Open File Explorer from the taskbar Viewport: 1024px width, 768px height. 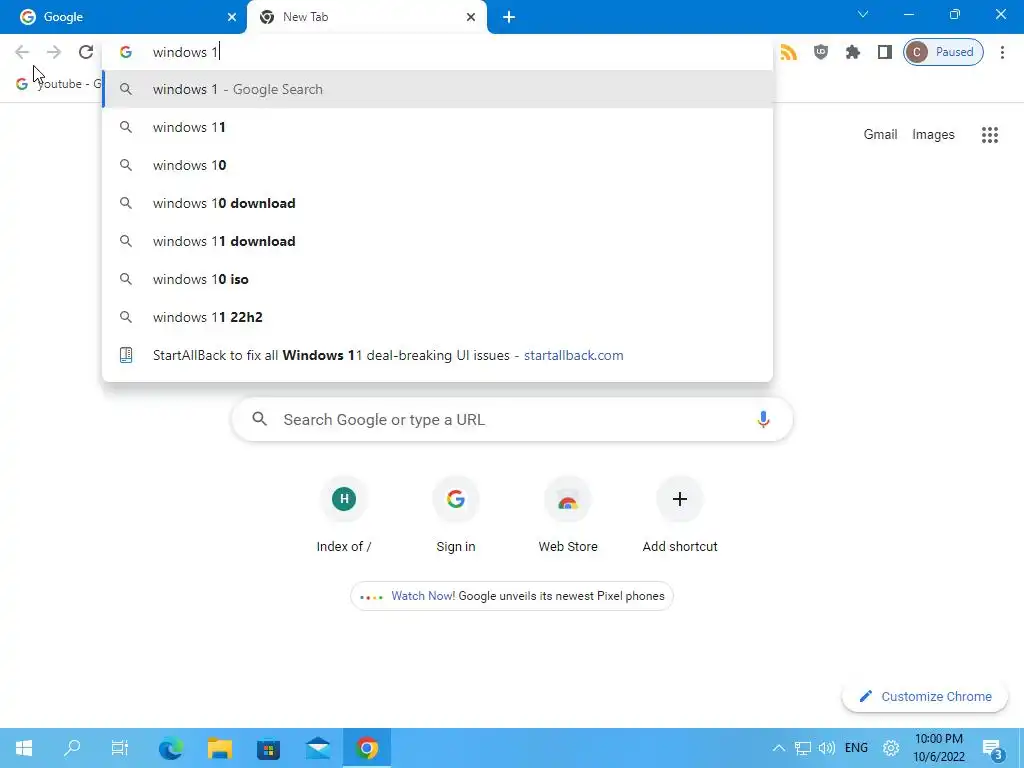pyautogui.click(x=220, y=748)
